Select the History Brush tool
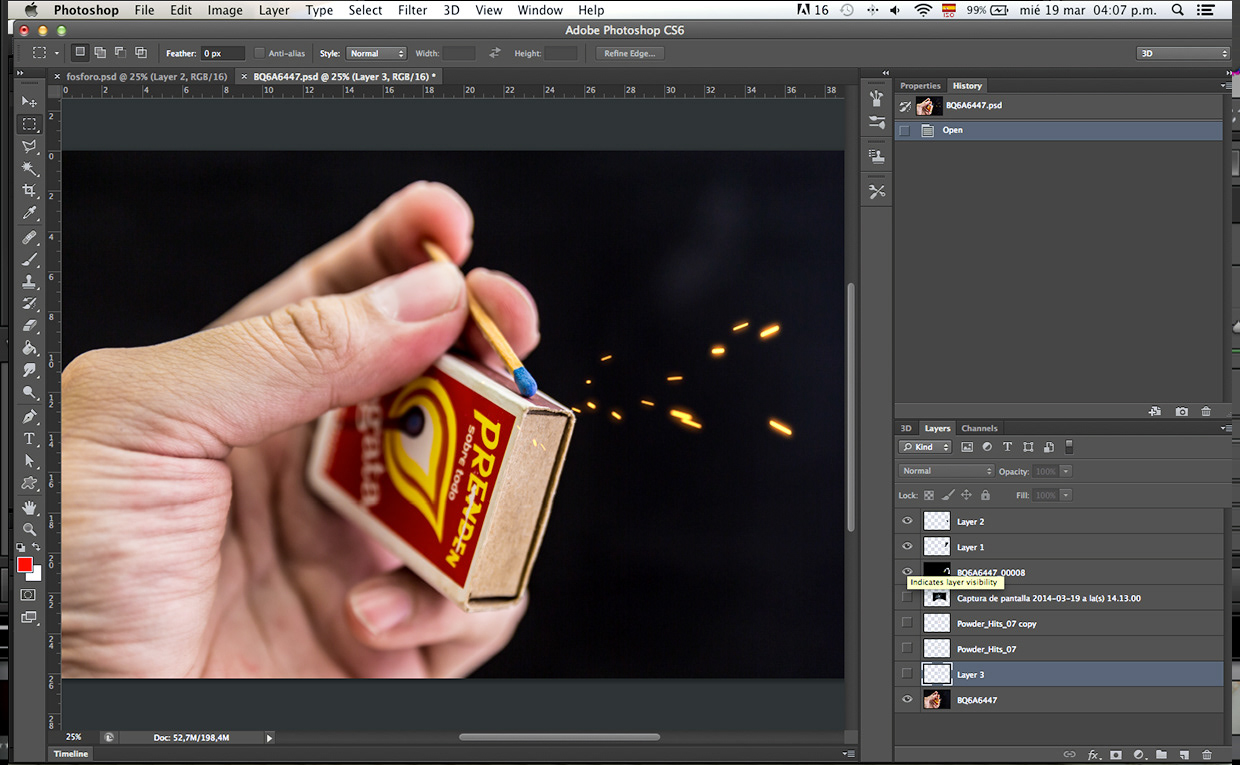This screenshot has width=1240, height=765. pos(29,304)
